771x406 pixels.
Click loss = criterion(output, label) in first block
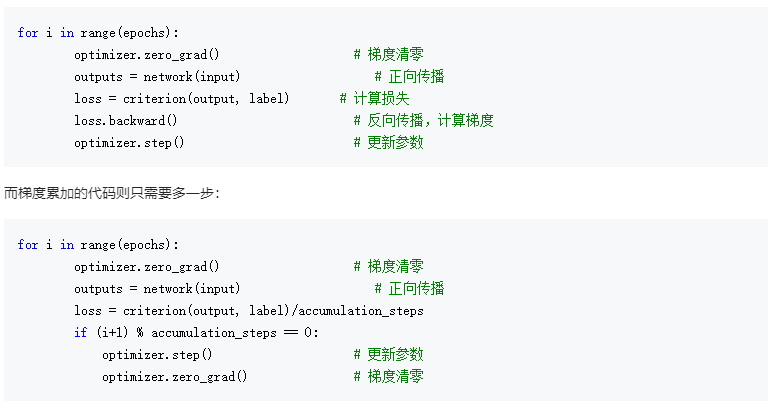(181, 99)
